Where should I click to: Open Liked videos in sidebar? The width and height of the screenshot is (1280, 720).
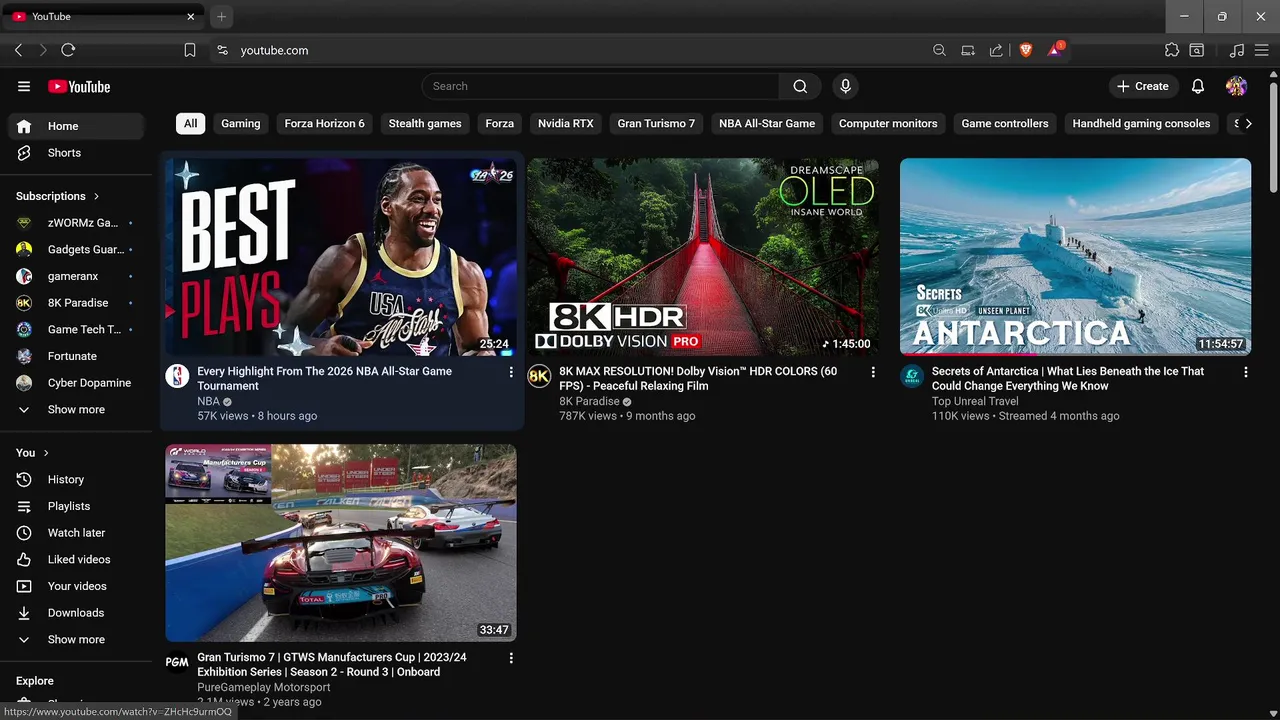click(76, 560)
